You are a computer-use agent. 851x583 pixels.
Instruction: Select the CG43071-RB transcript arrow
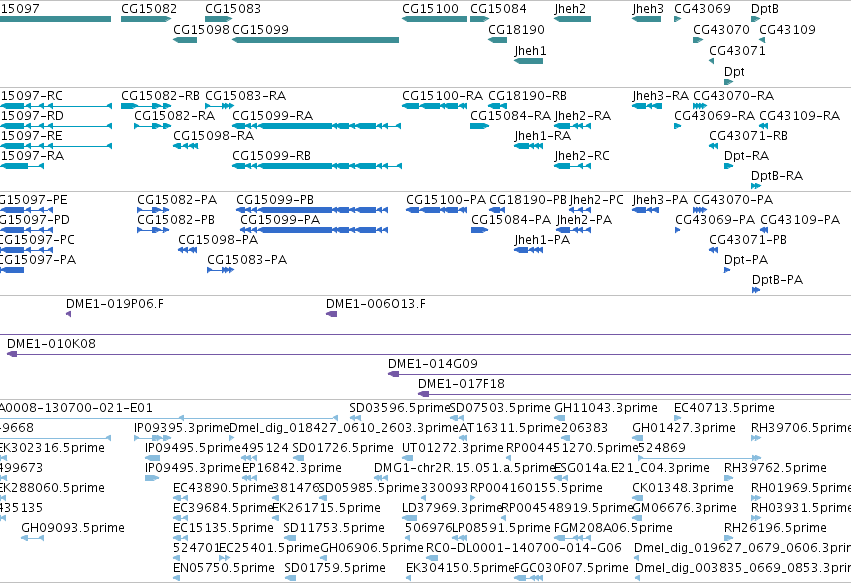click(713, 146)
